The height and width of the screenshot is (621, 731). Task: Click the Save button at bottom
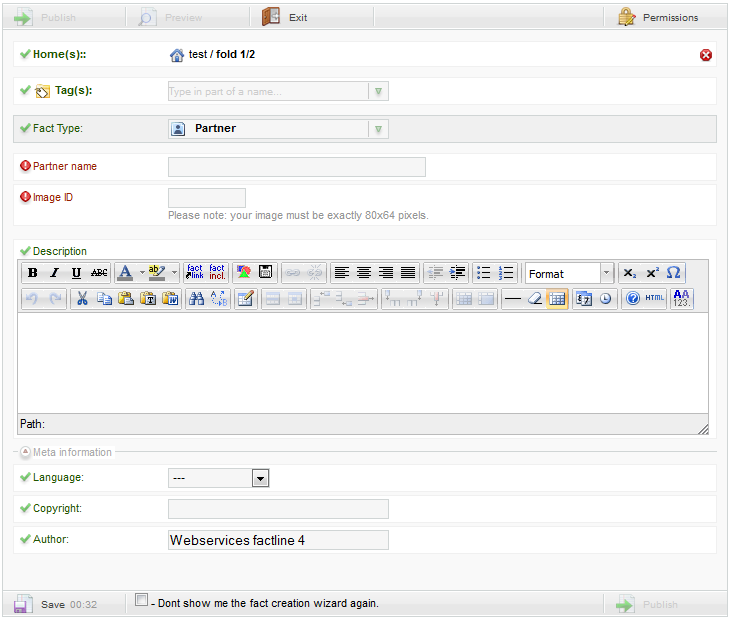(x=42, y=605)
